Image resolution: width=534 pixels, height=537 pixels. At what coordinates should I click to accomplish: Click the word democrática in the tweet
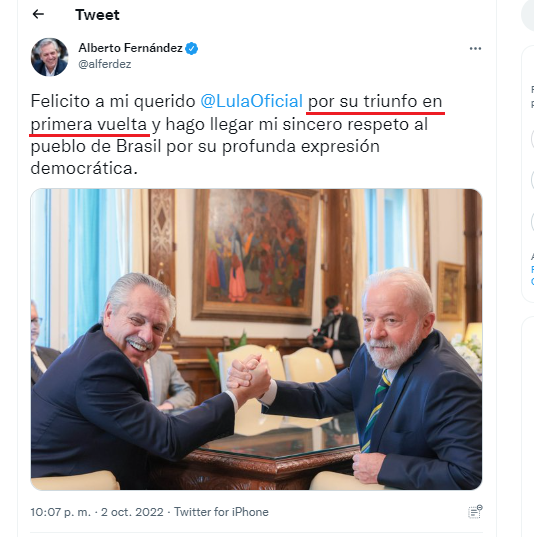tap(84, 168)
